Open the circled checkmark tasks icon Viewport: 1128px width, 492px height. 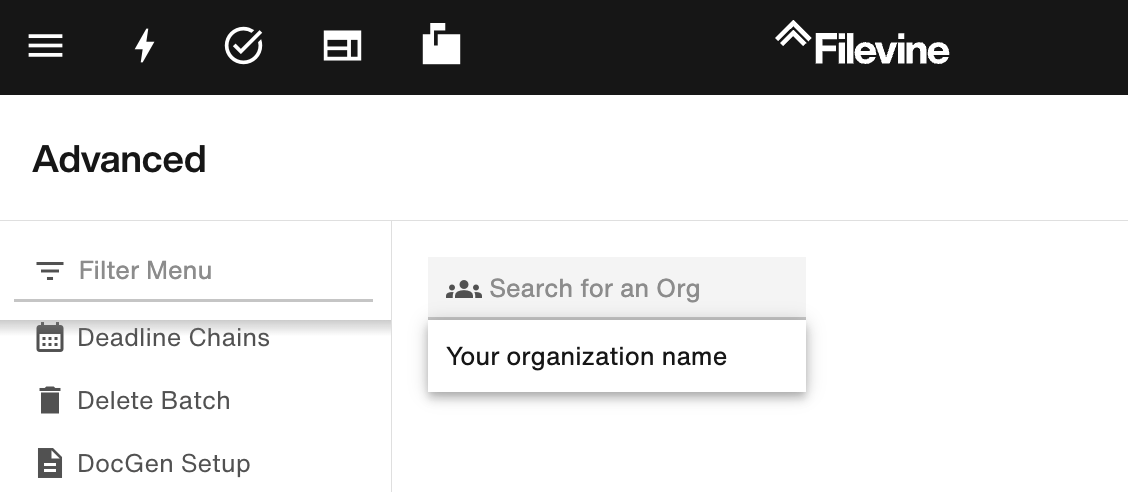click(243, 46)
